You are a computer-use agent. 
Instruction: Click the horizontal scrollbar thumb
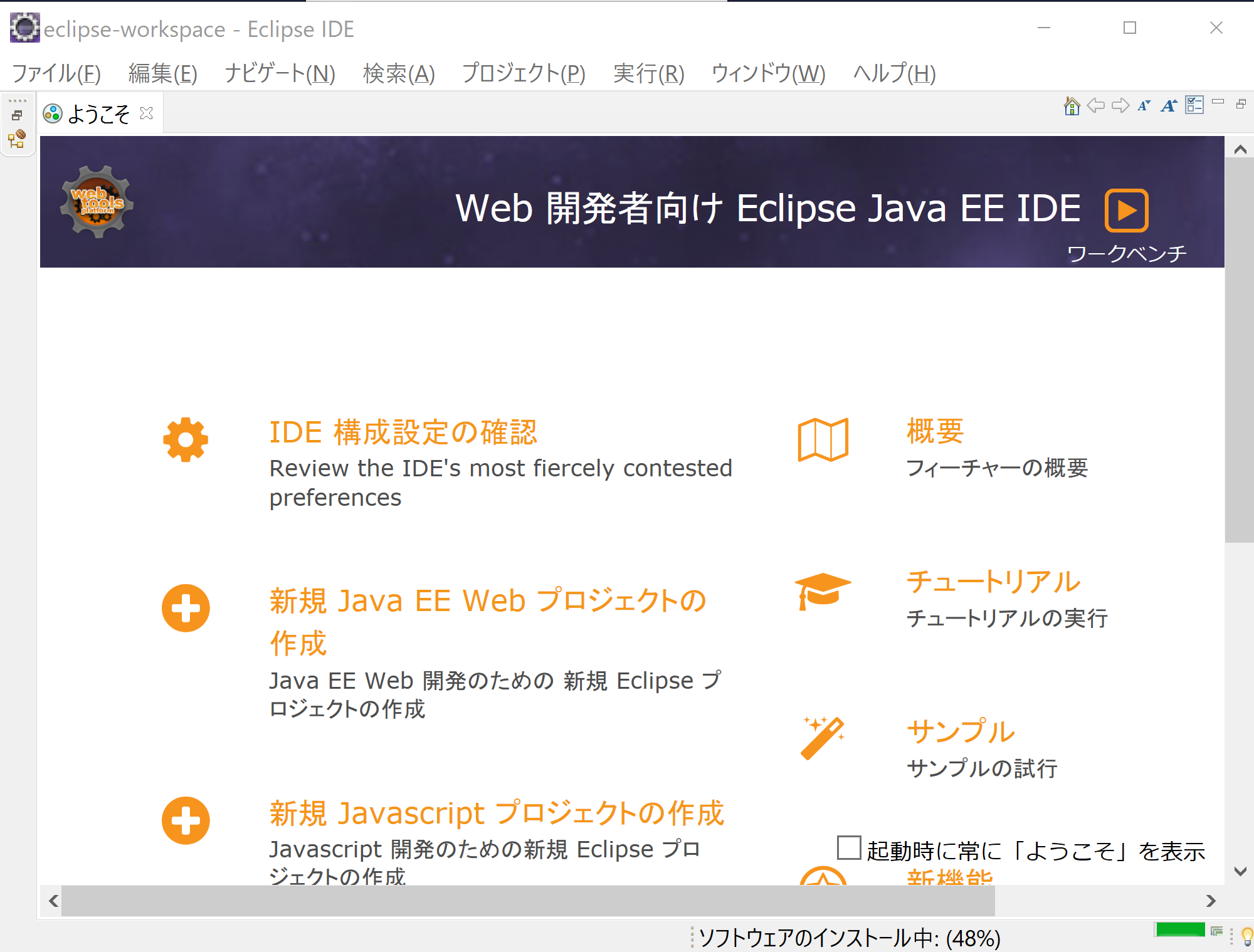coord(528,901)
